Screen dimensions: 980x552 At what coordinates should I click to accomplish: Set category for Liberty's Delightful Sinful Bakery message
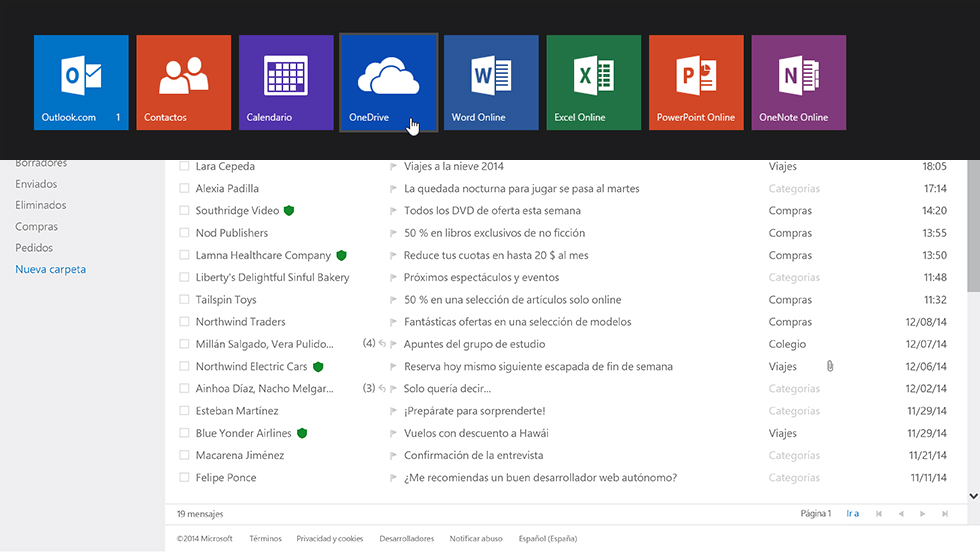[x=794, y=277]
